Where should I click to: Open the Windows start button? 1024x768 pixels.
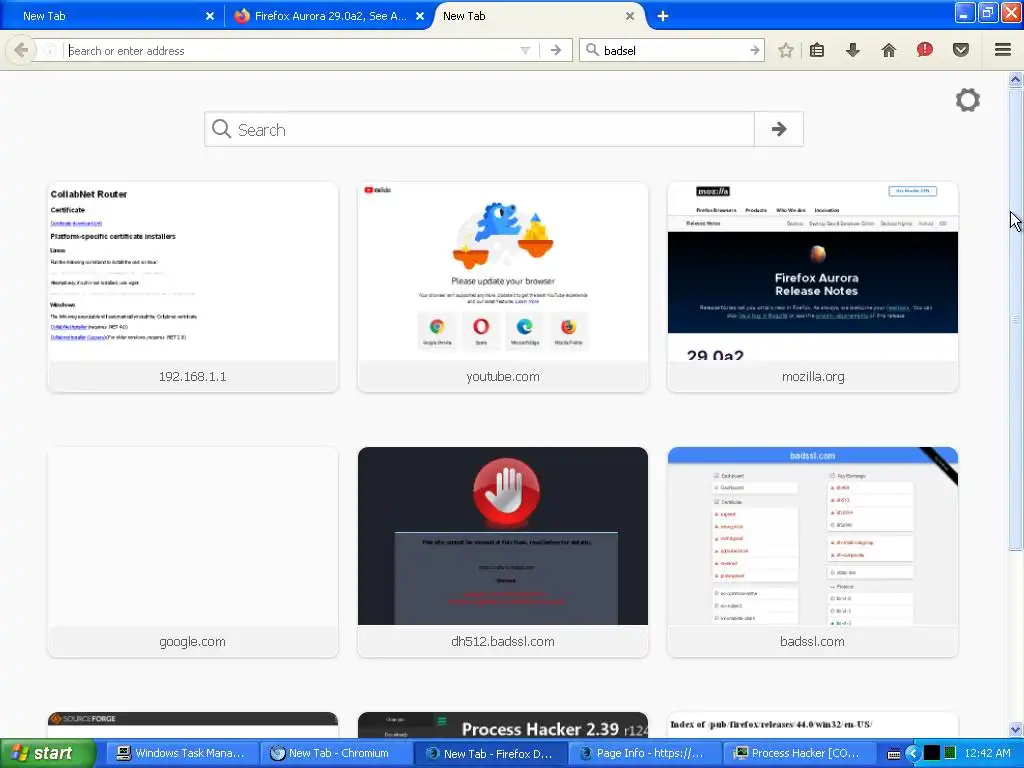[47, 753]
